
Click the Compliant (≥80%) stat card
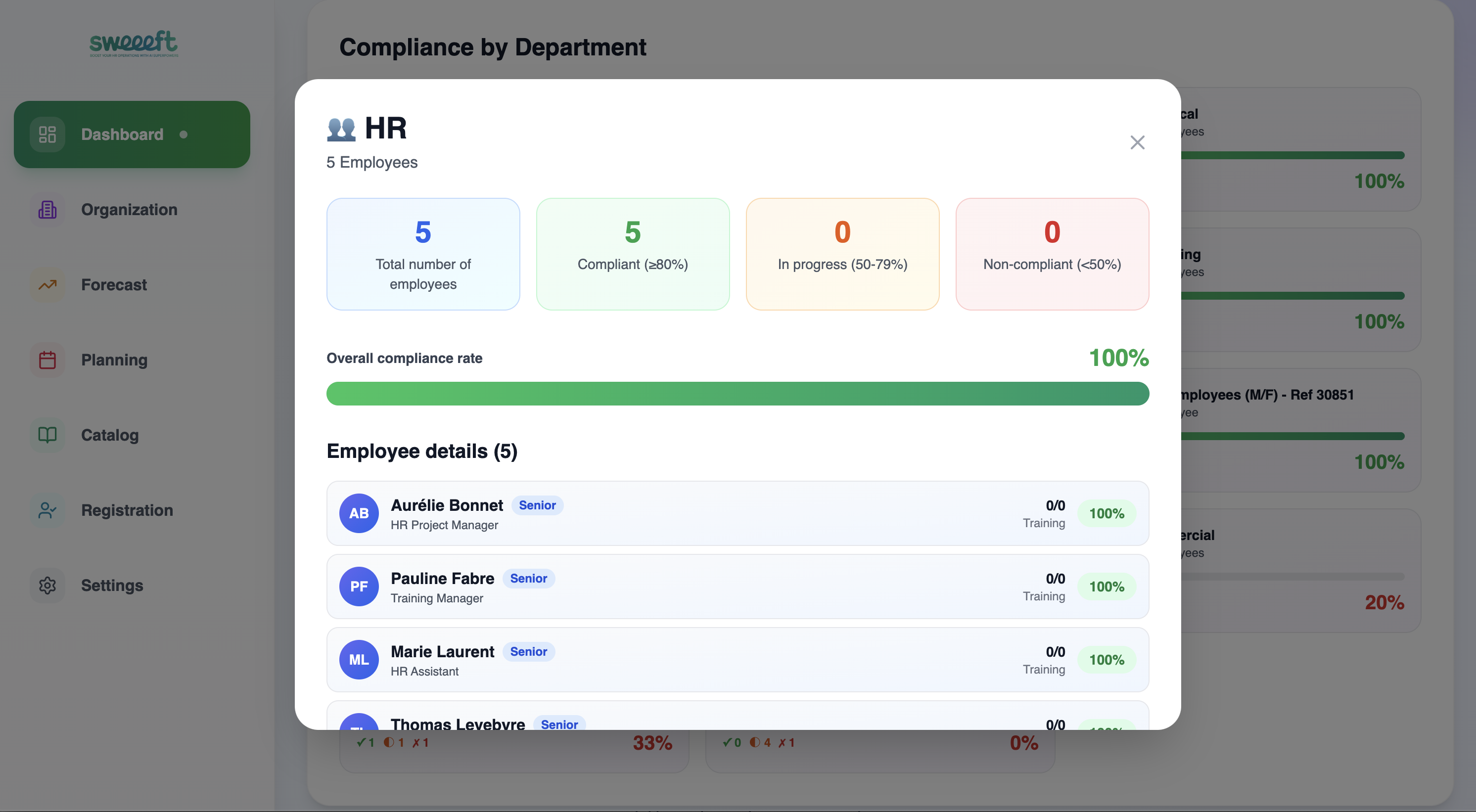coord(633,254)
